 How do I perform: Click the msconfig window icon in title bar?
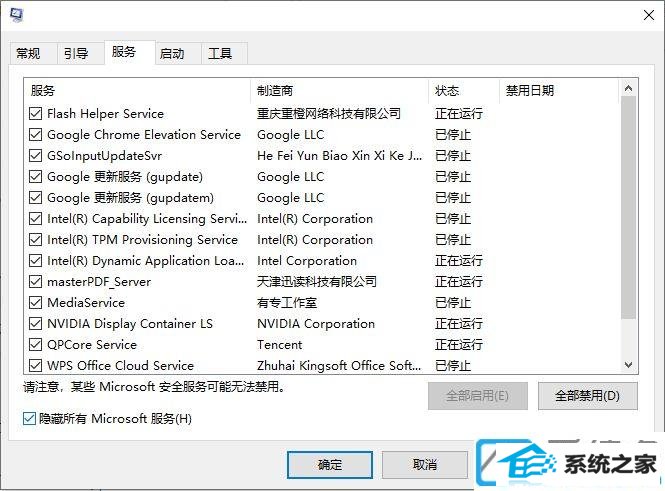click(17, 15)
